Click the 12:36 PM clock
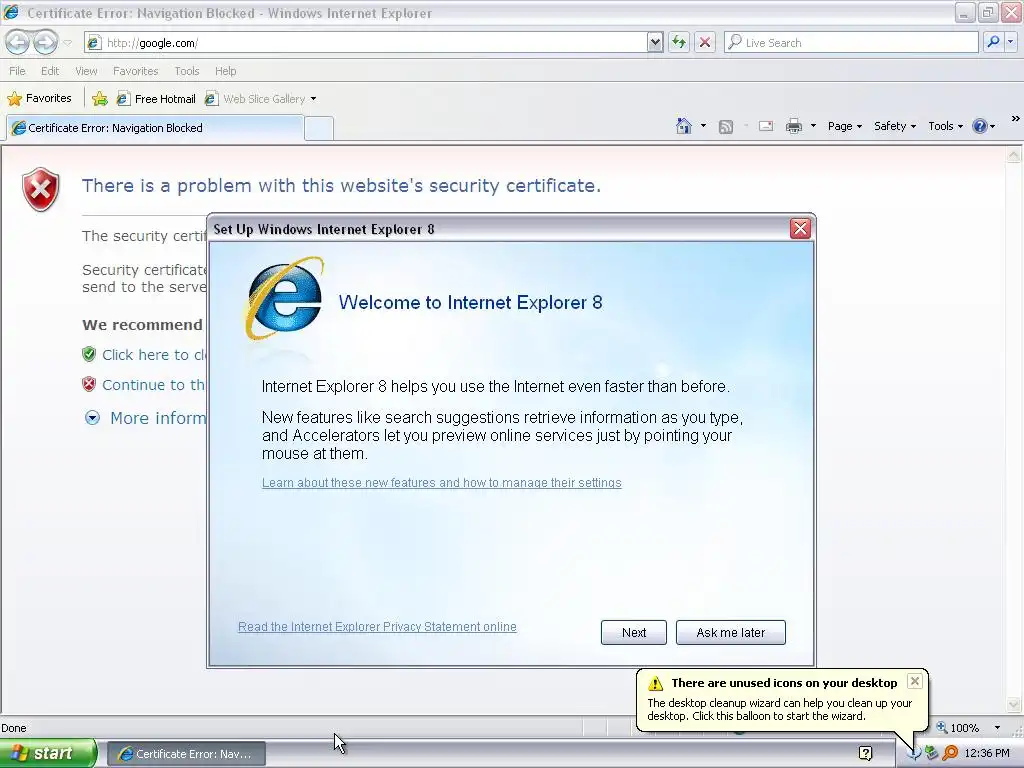Screen dimensions: 1024x768 [987, 753]
